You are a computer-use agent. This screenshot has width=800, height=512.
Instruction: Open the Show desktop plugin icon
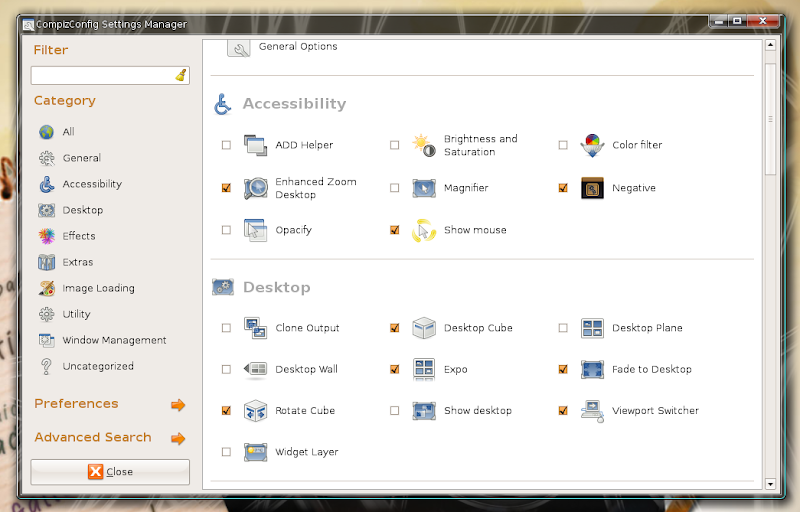tap(423, 411)
